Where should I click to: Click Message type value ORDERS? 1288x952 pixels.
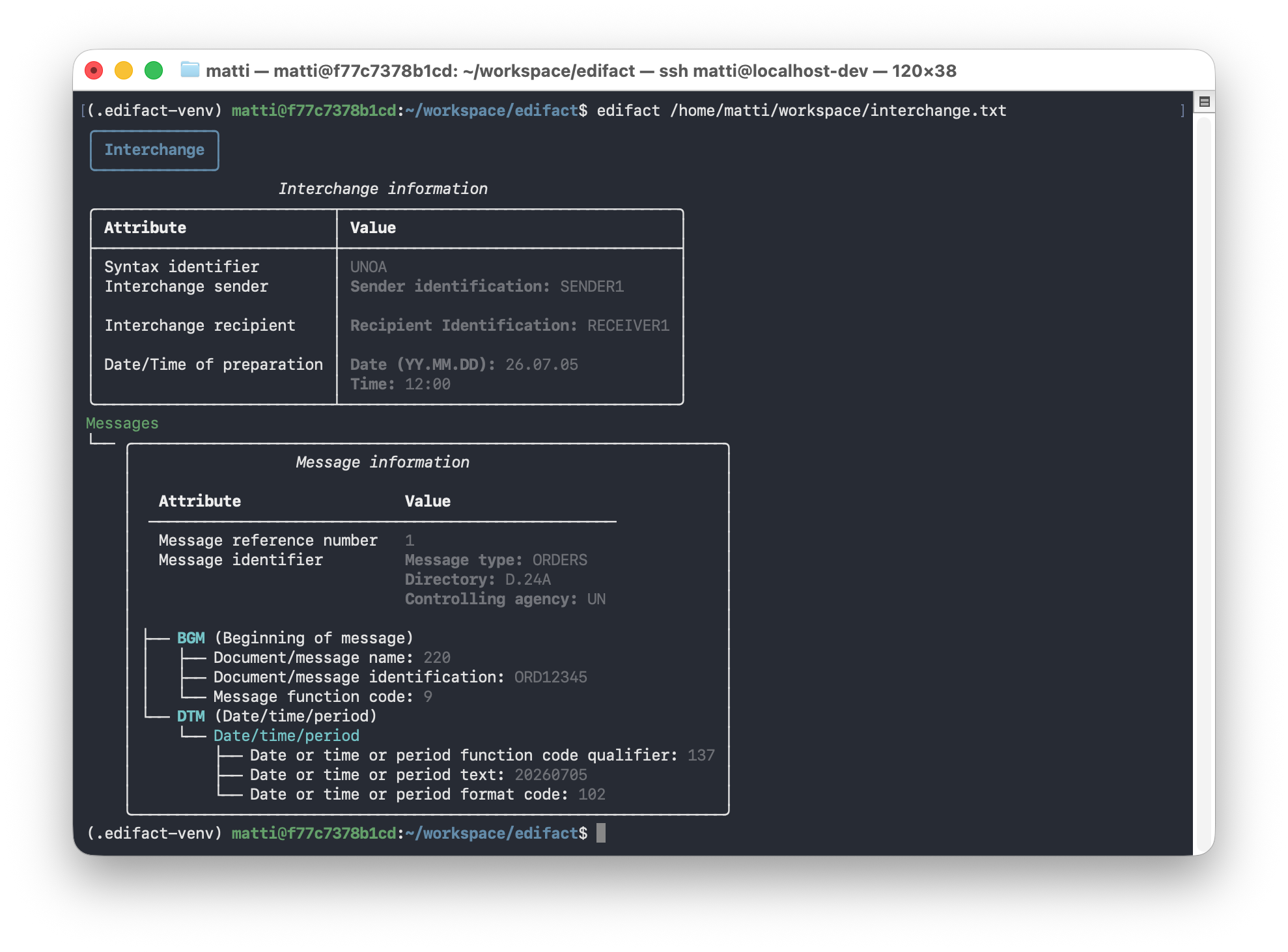[560, 560]
